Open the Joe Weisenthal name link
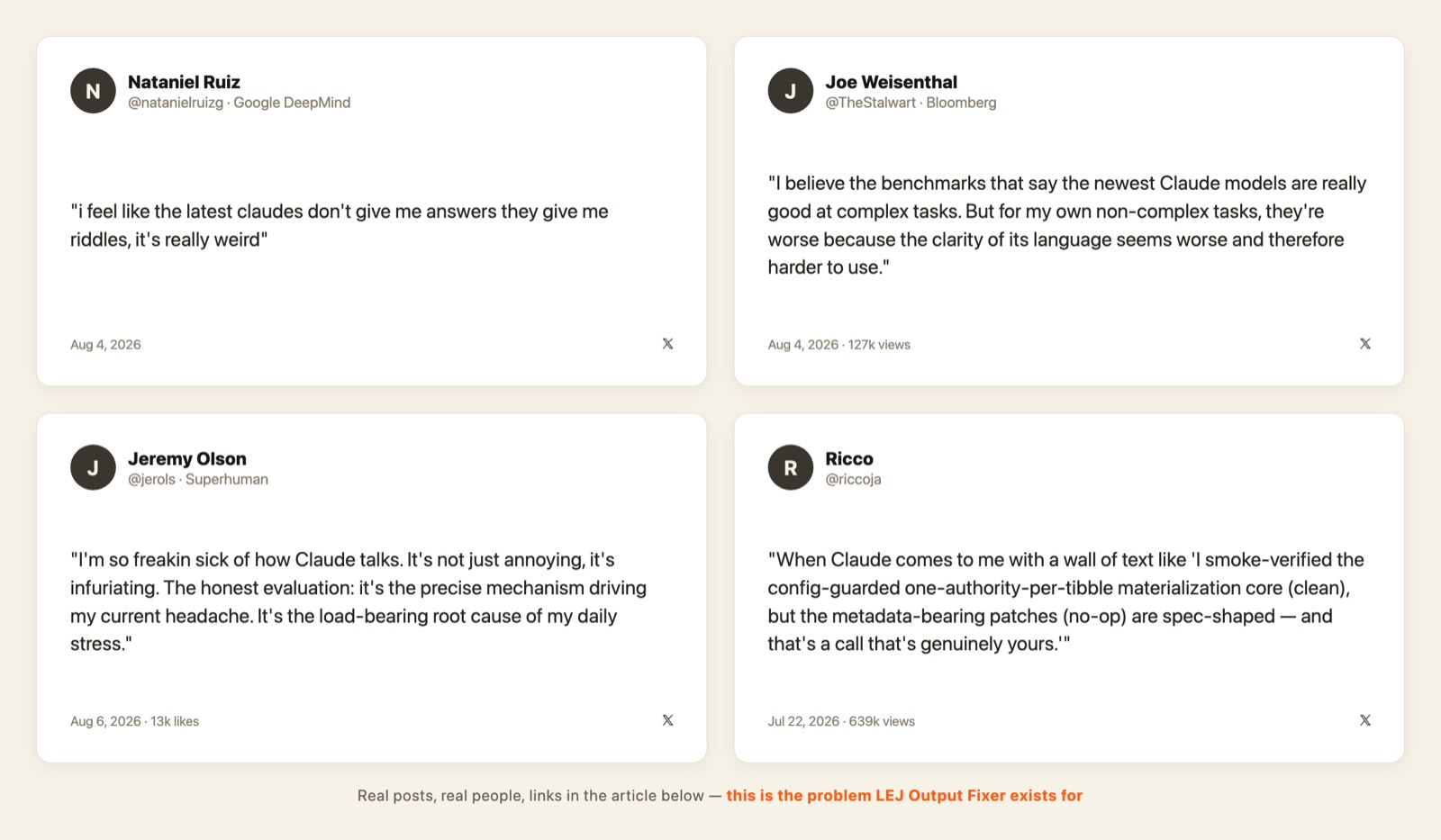Screen dimensions: 1441x840 point(891,82)
